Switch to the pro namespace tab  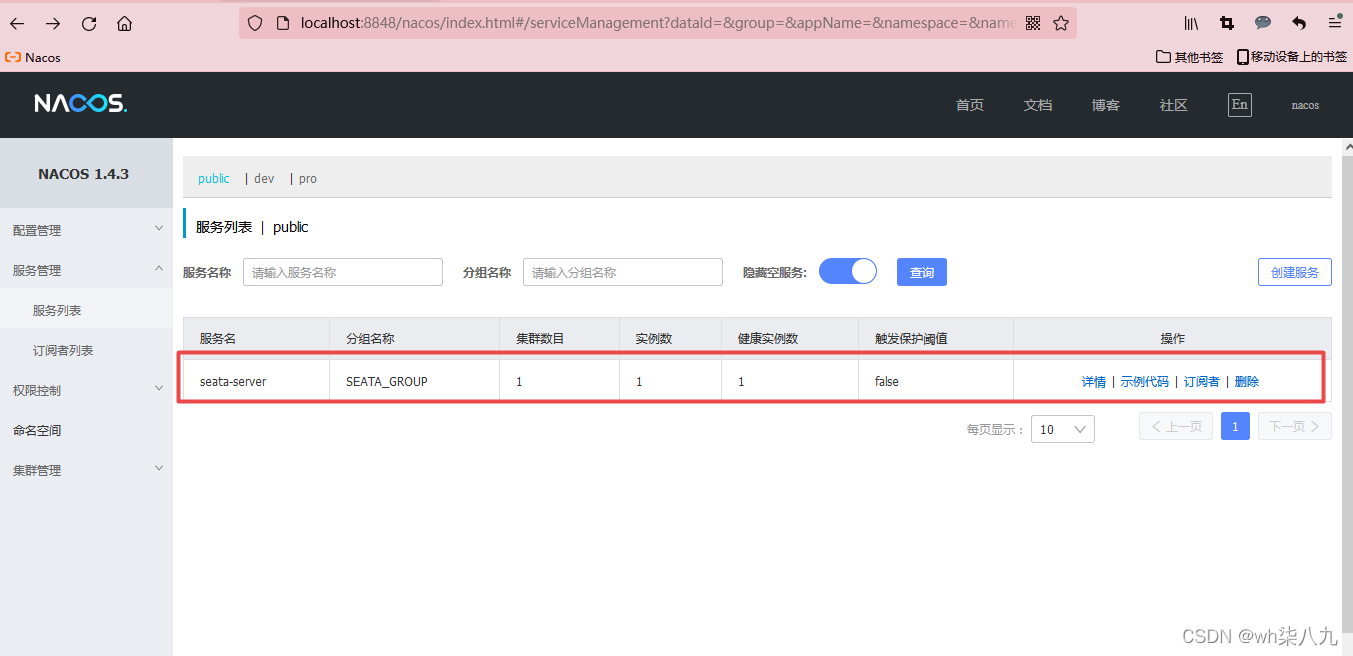(308, 179)
